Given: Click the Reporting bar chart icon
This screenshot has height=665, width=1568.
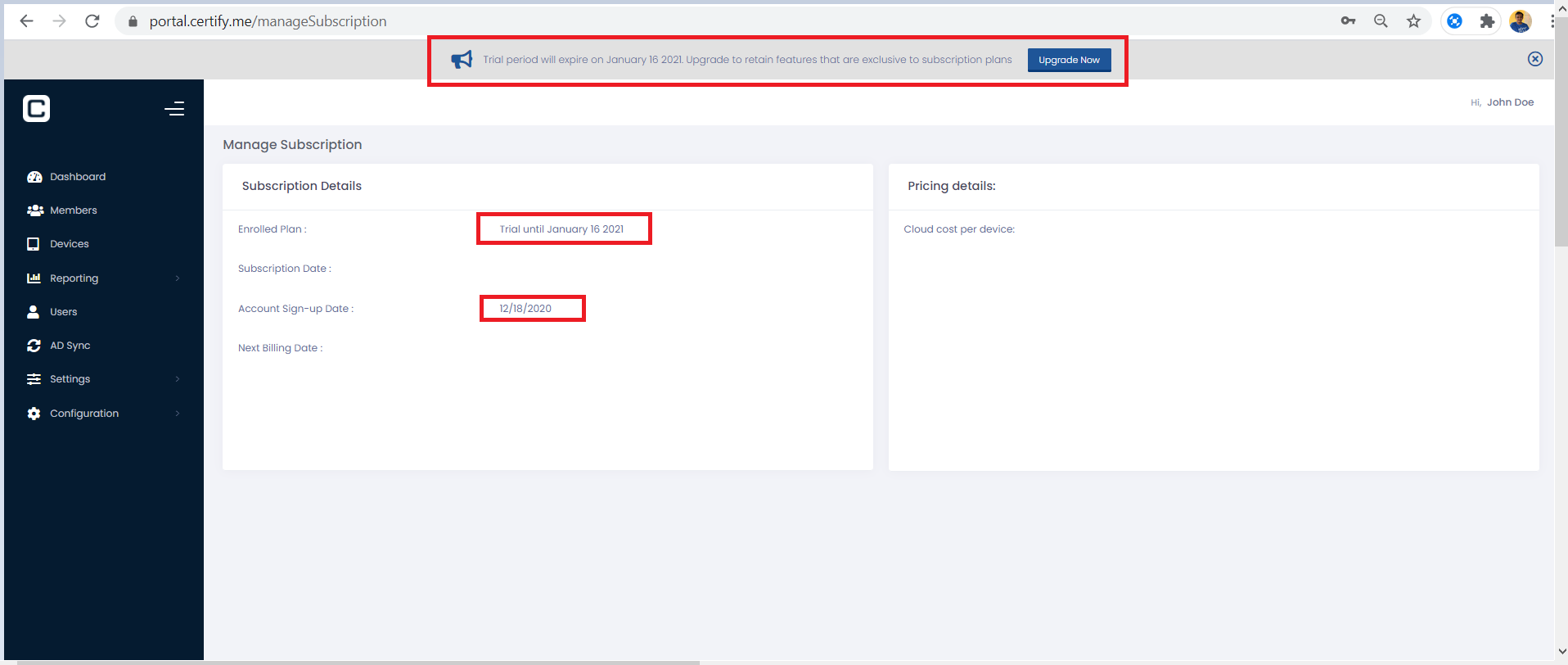Looking at the screenshot, I should [x=34, y=278].
